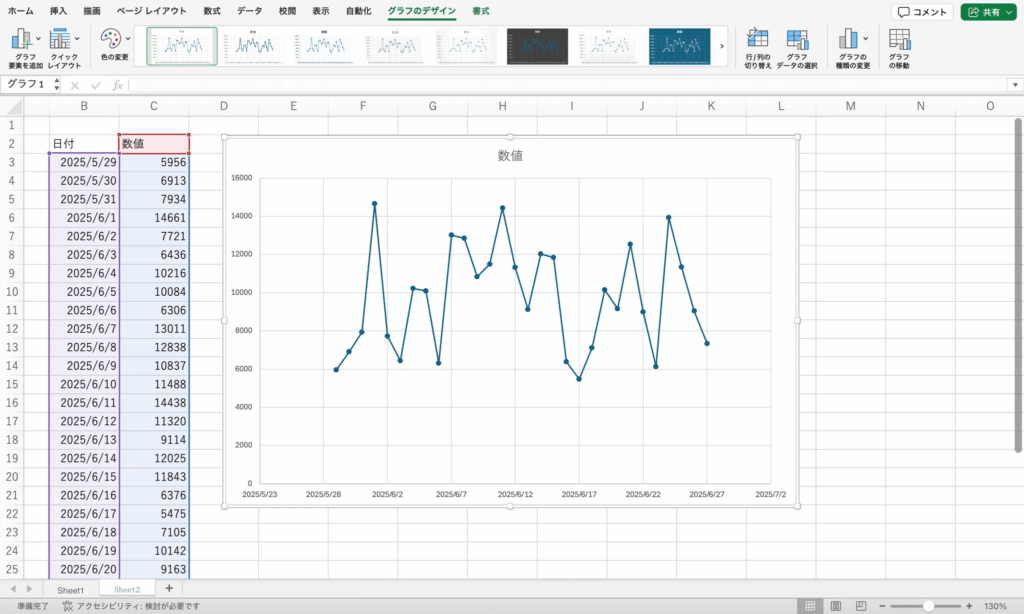The width and height of the screenshot is (1024, 614).
Task: Click the chart title 数値
Action: (510, 155)
